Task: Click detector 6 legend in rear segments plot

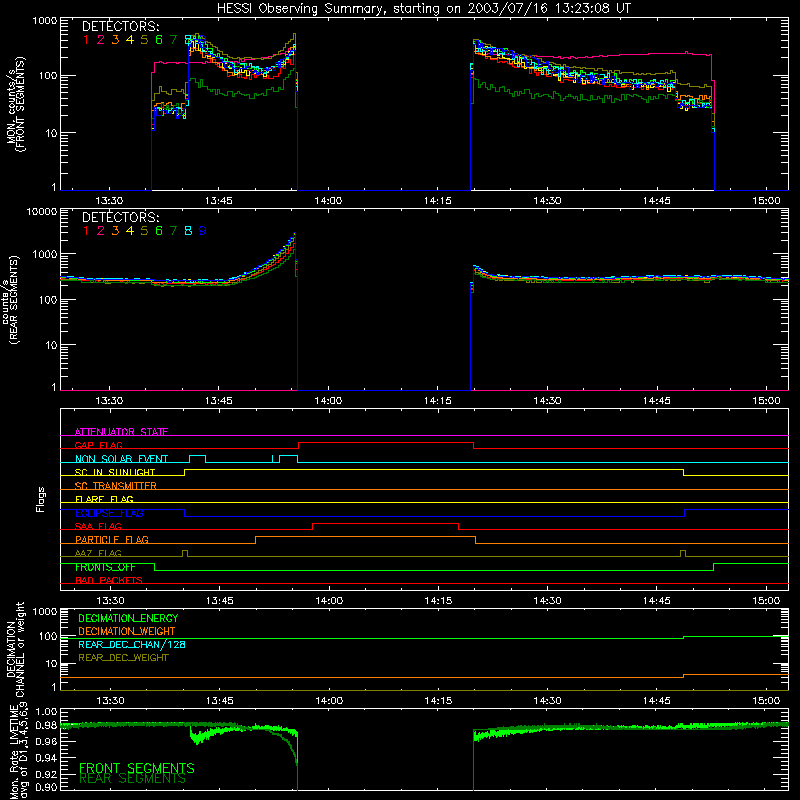Action: tap(159, 231)
